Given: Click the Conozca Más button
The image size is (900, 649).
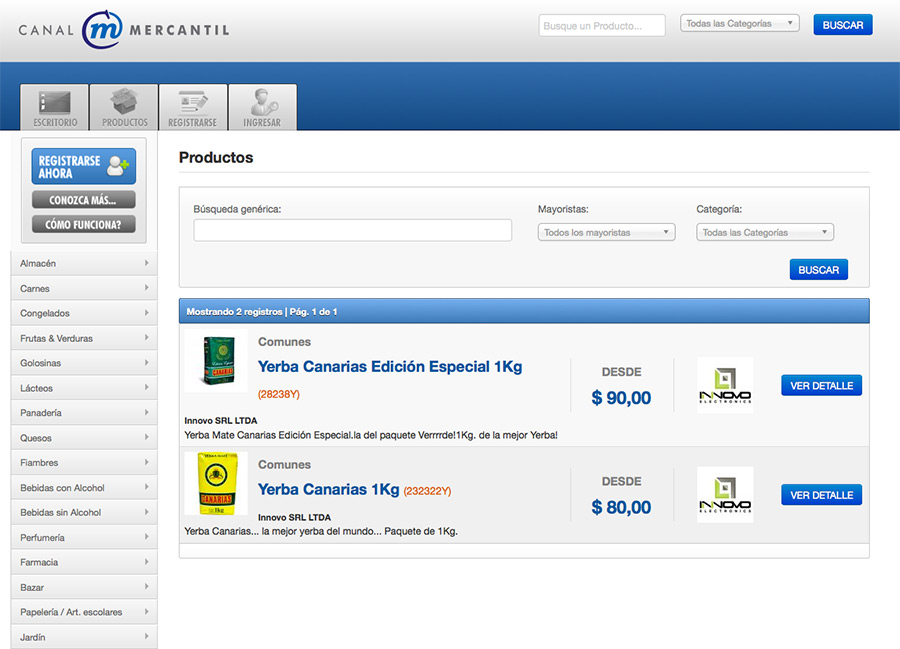Looking at the screenshot, I should coord(84,200).
